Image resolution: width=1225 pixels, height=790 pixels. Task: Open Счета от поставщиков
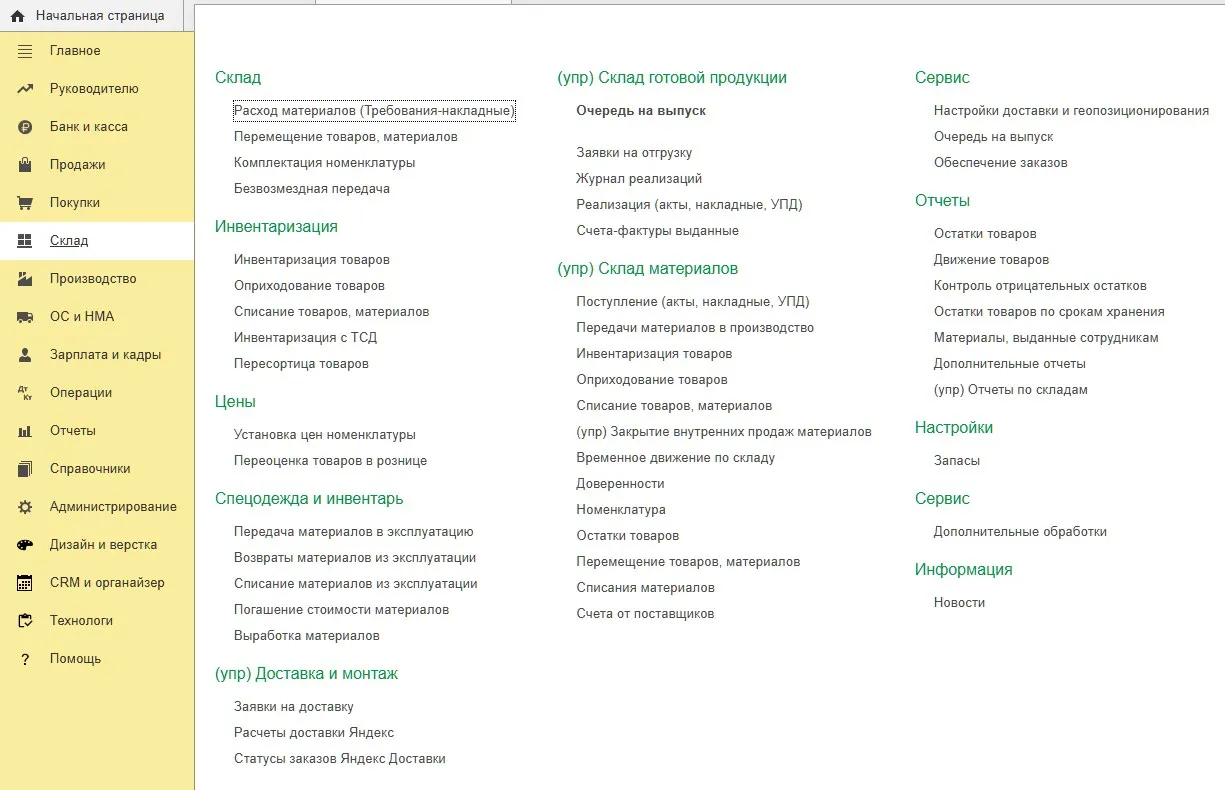(x=645, y=614)
